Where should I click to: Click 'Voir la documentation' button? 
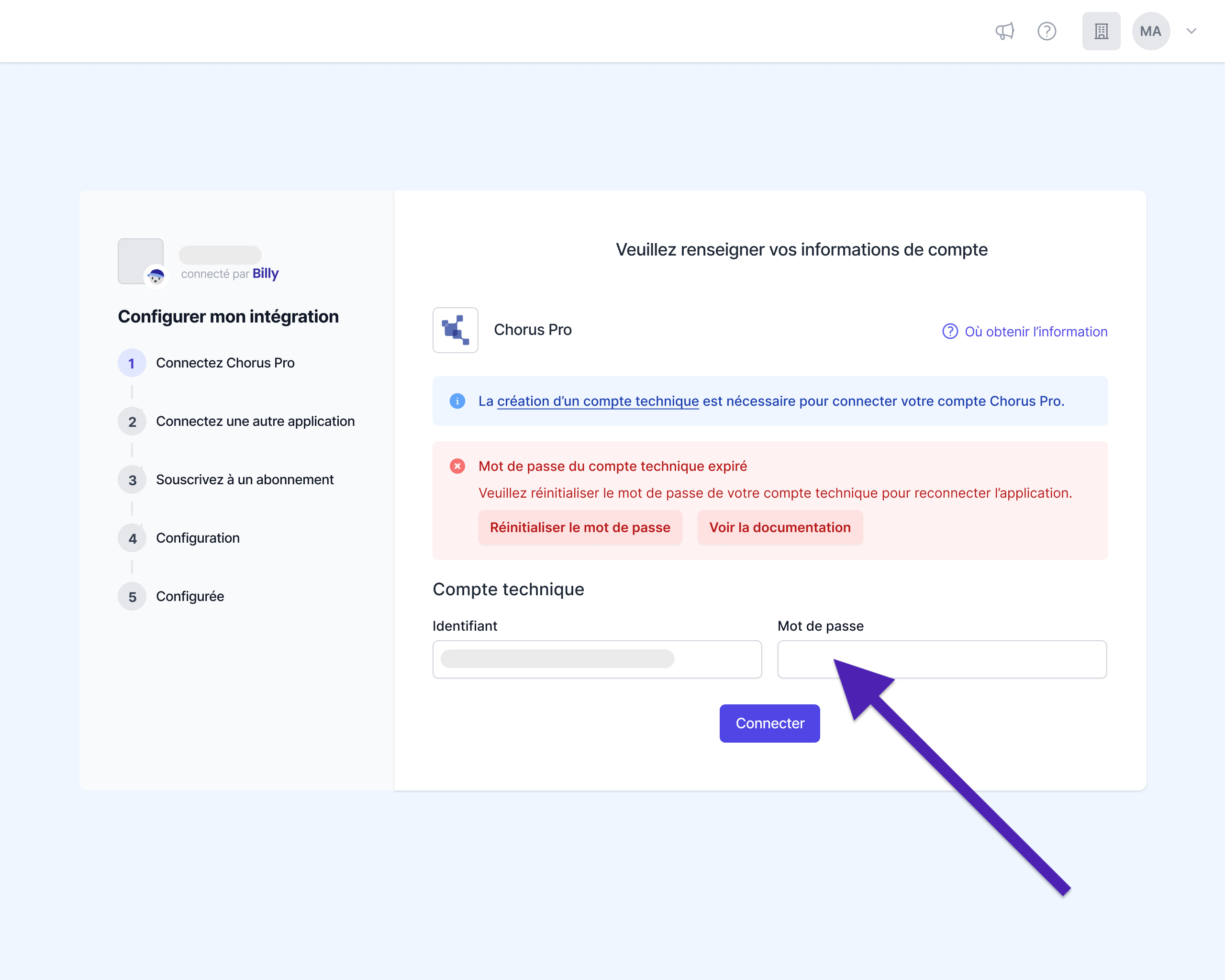tap(780, 527)
